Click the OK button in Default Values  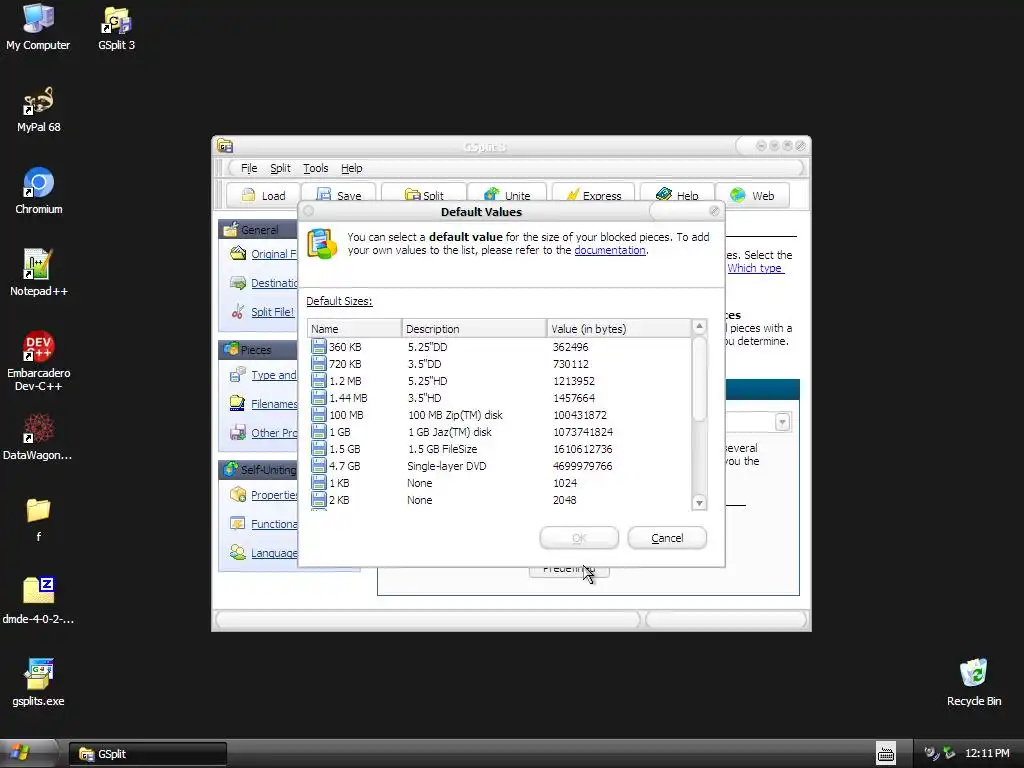pyautogui.click(x=579, y=537)
